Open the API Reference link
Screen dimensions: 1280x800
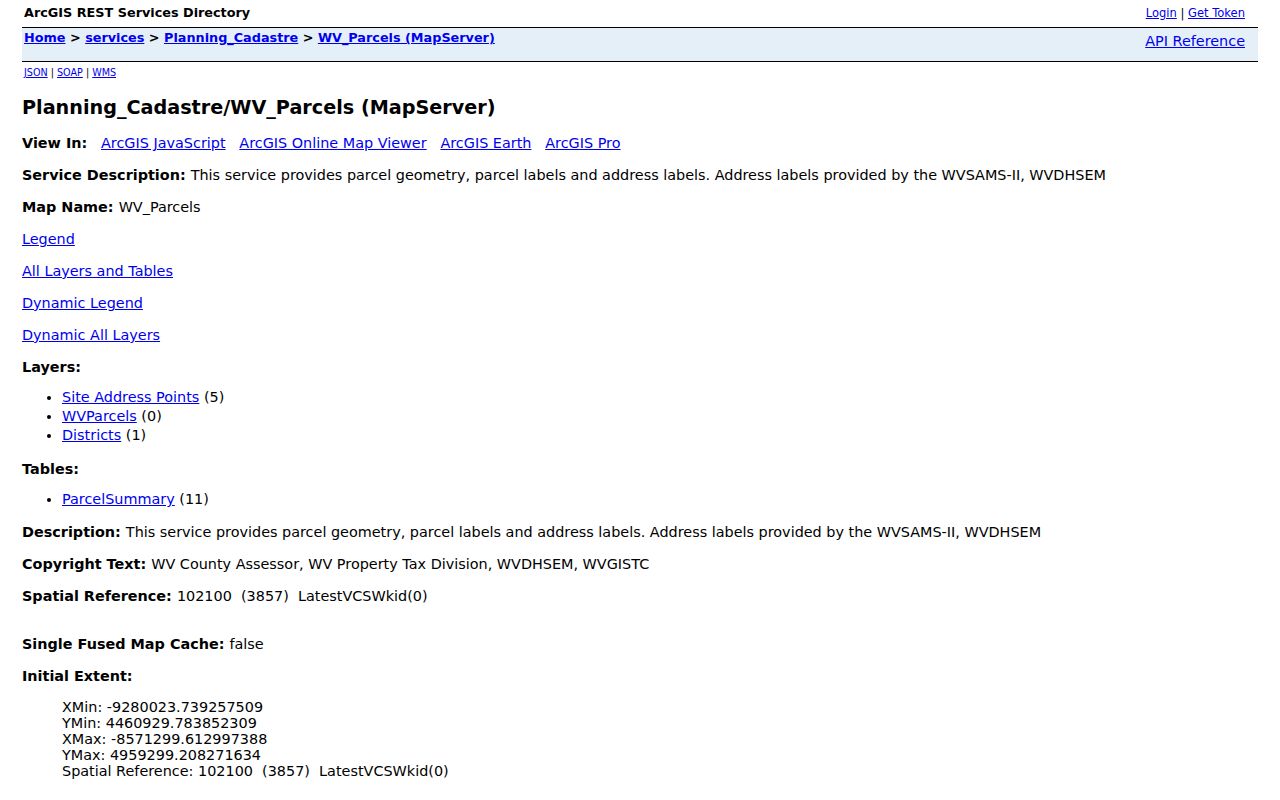click(x=1195, y=41)
